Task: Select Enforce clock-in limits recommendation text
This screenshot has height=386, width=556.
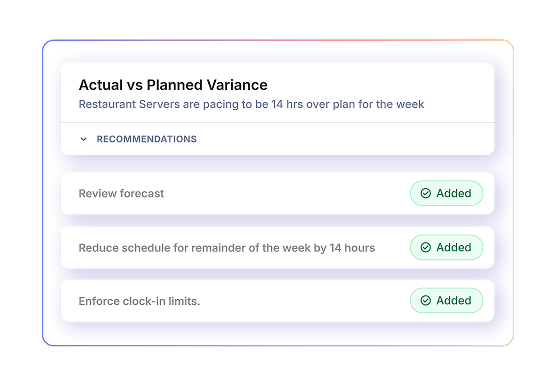Action: pyautogui.click(x=139, y=301)
